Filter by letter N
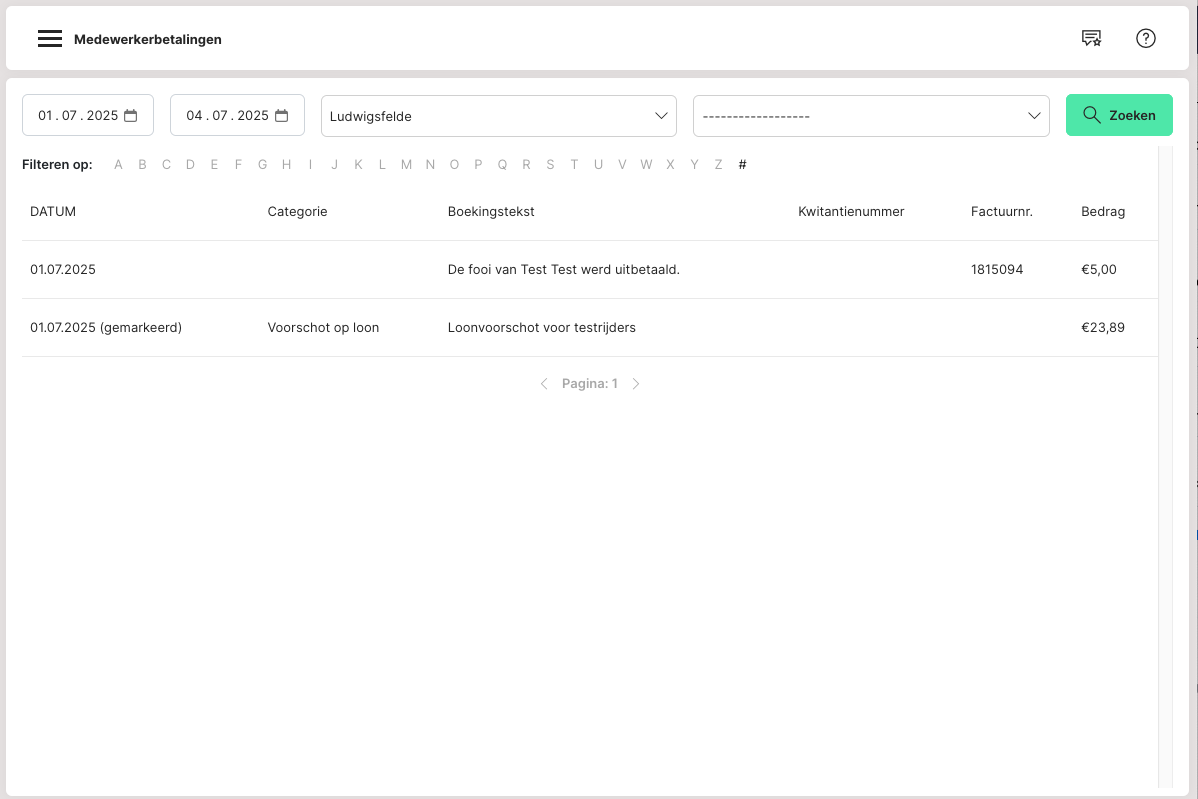Screen dimensions: 1198x799 tap(430, 164)
